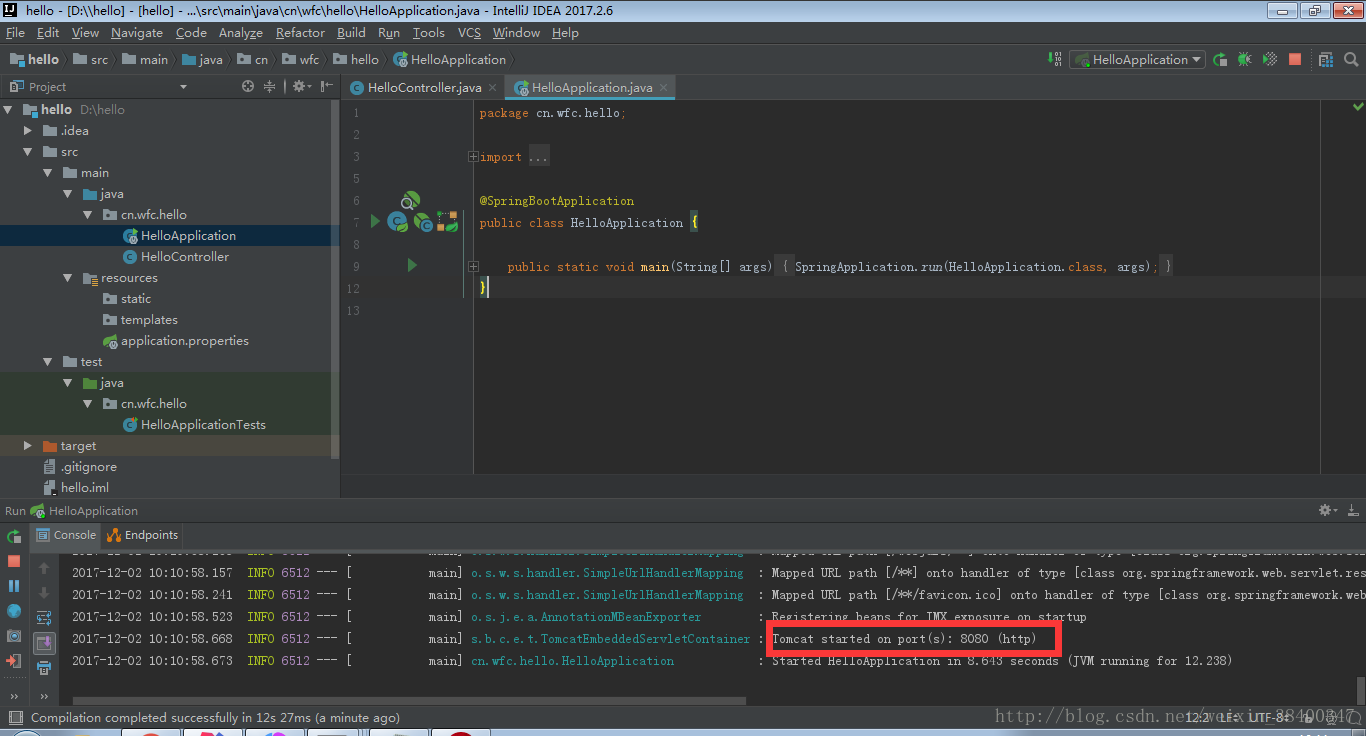Viewport: 1366px width, 736px height.
Task: Close the HelloApplication.java editor tab
Action: click(x=663, y=88)
